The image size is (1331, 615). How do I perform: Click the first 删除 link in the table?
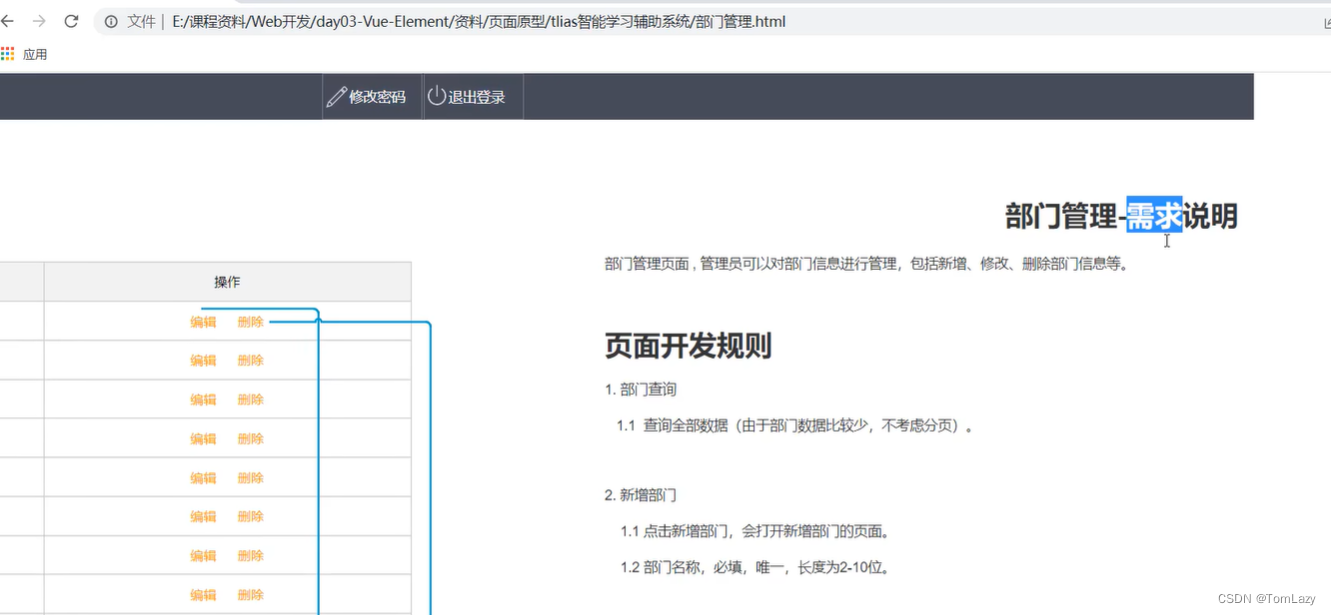(250, 321)
